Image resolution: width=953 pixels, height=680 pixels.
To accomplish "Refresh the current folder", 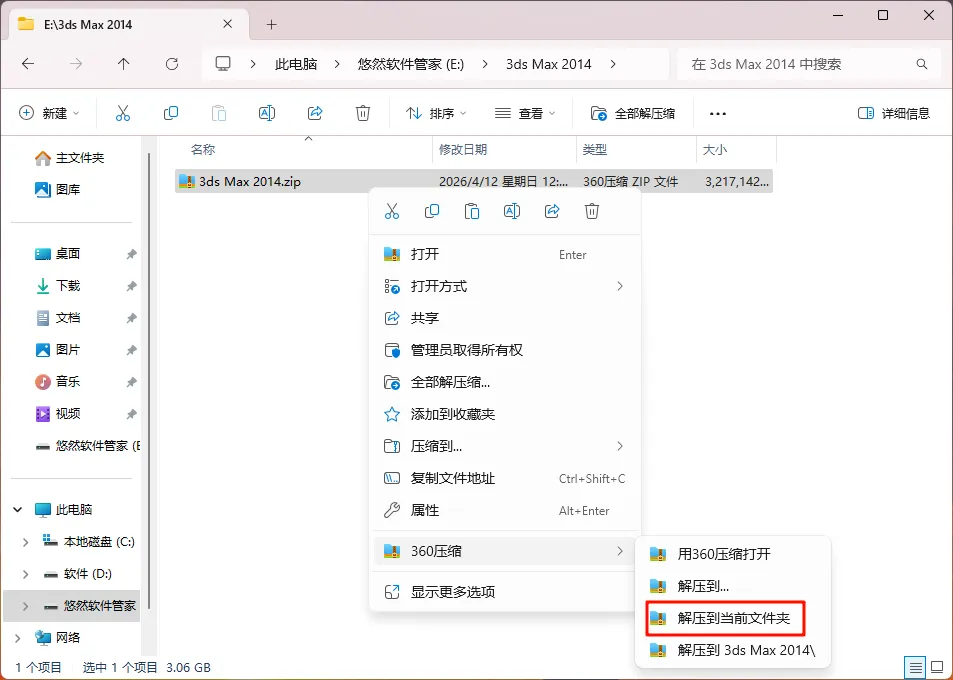I will pyautogui.click(x=172, y=64).
